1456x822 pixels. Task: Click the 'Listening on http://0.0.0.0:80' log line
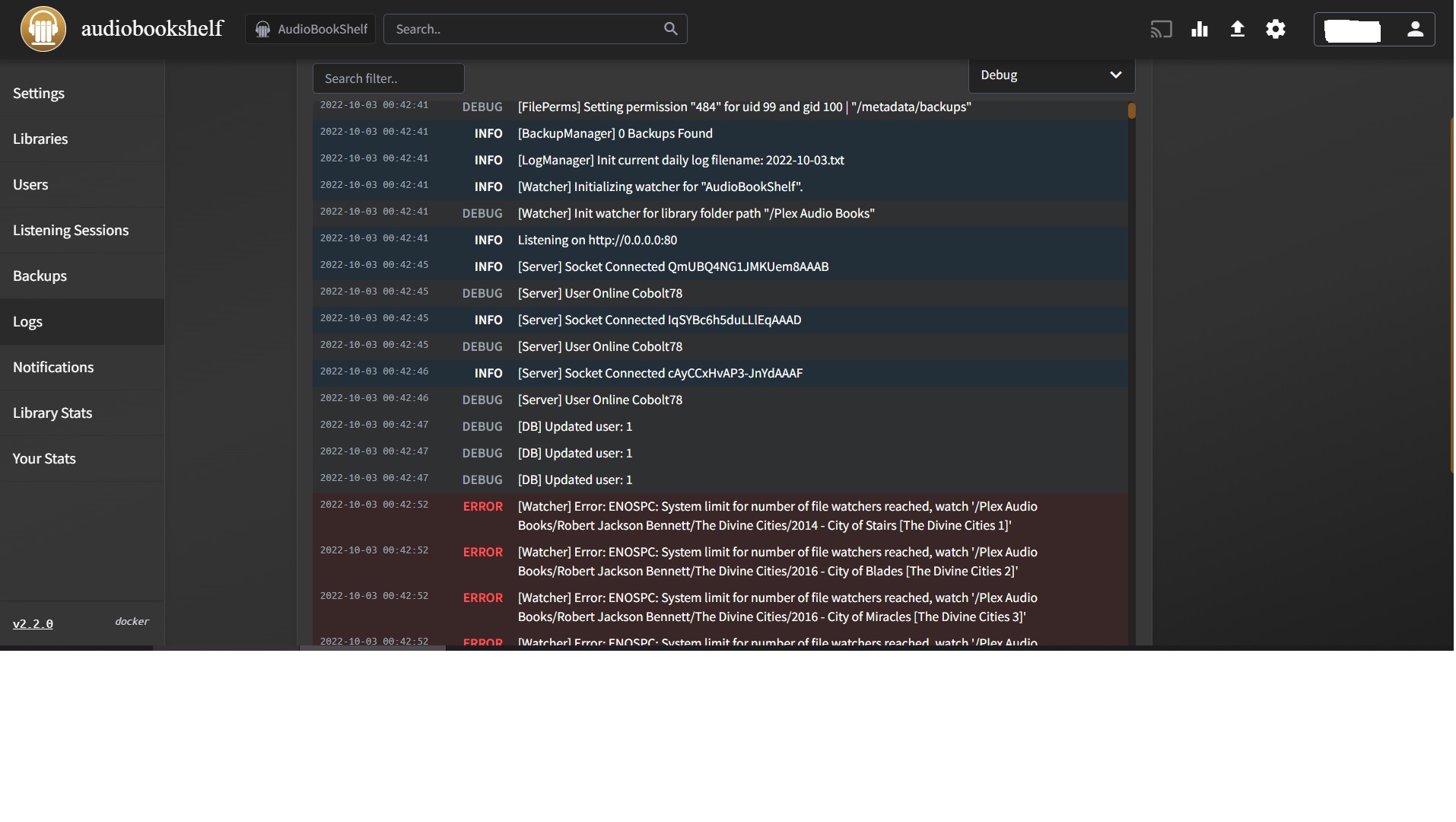720,241
